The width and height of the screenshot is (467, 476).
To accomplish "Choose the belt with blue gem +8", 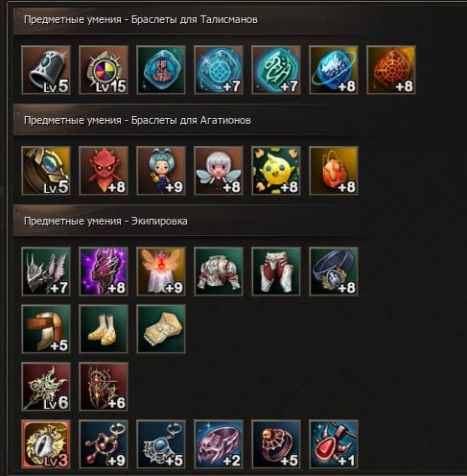I will pyautogui.click(x=334, y=271).
